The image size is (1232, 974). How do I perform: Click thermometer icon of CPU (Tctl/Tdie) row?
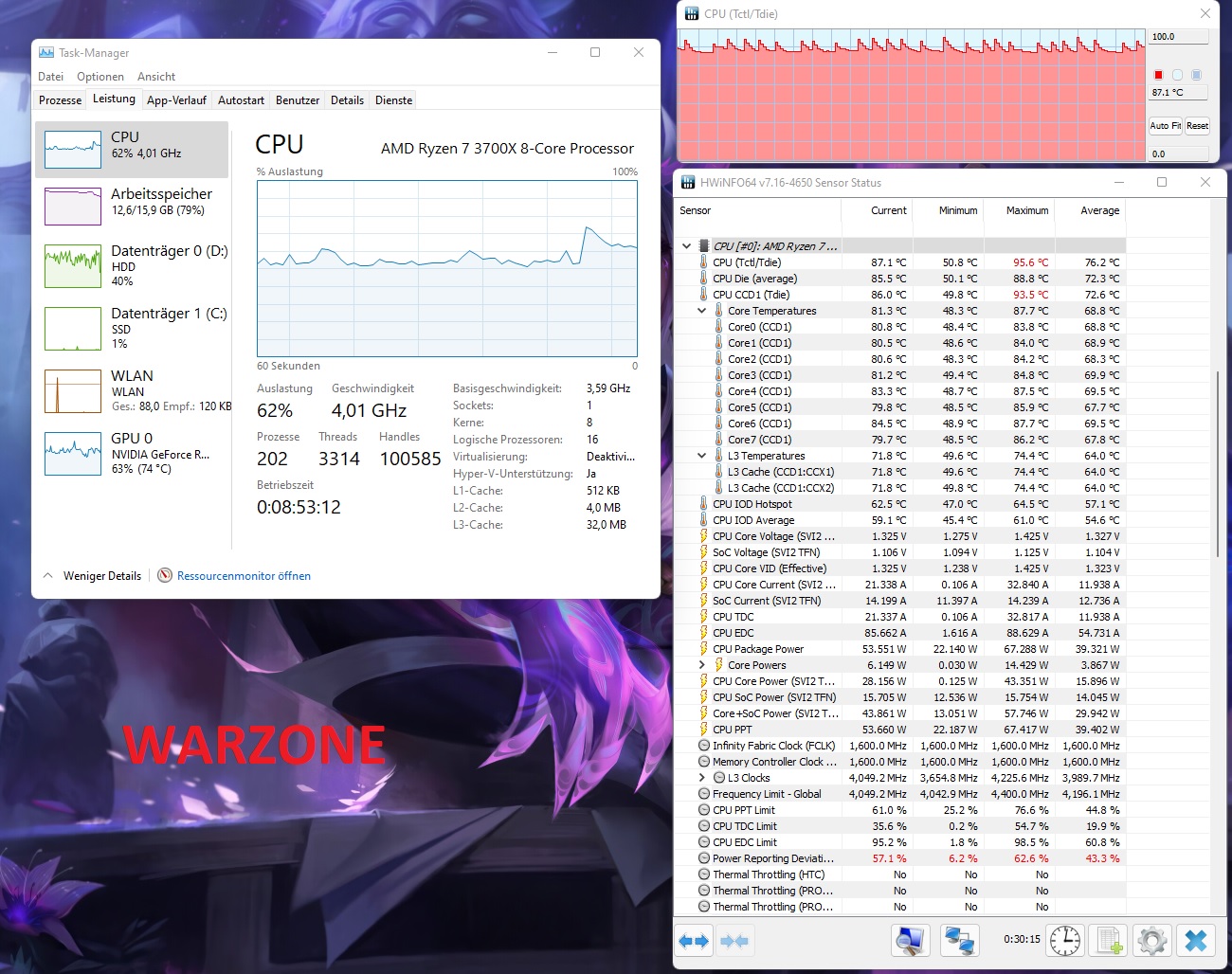[703, 262]
